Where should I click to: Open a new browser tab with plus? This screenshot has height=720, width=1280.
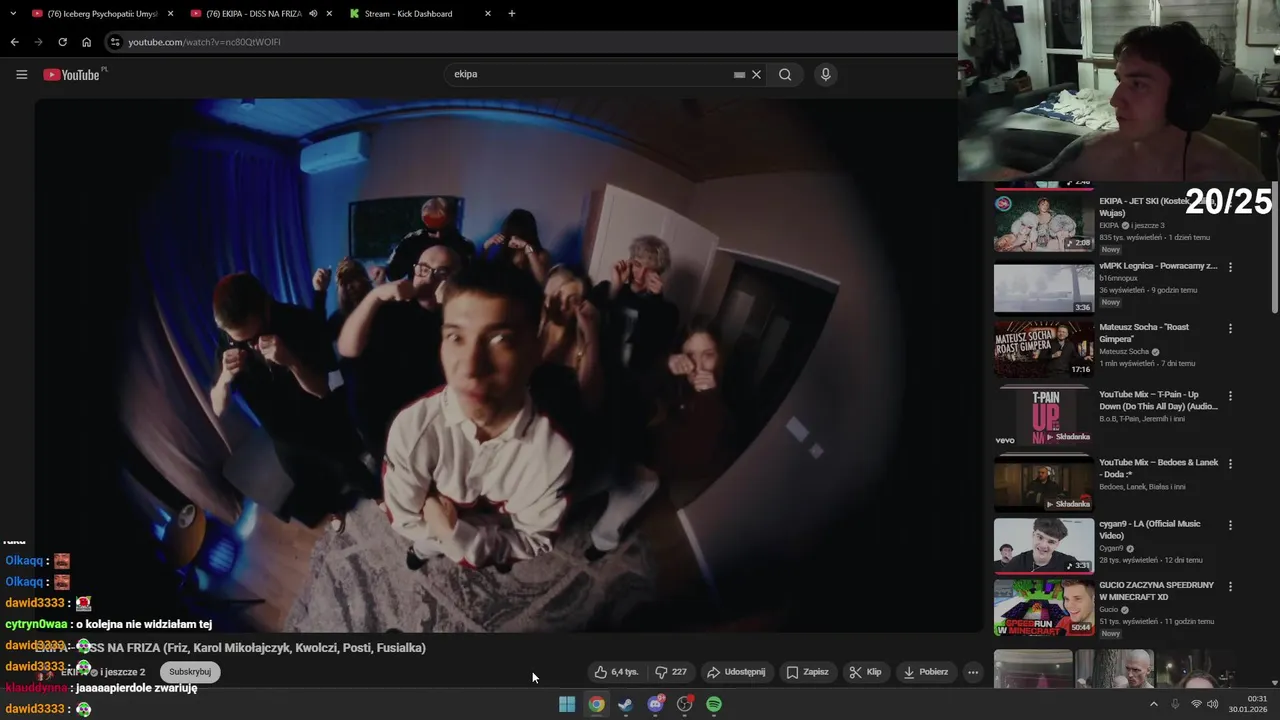pos(512,13)
